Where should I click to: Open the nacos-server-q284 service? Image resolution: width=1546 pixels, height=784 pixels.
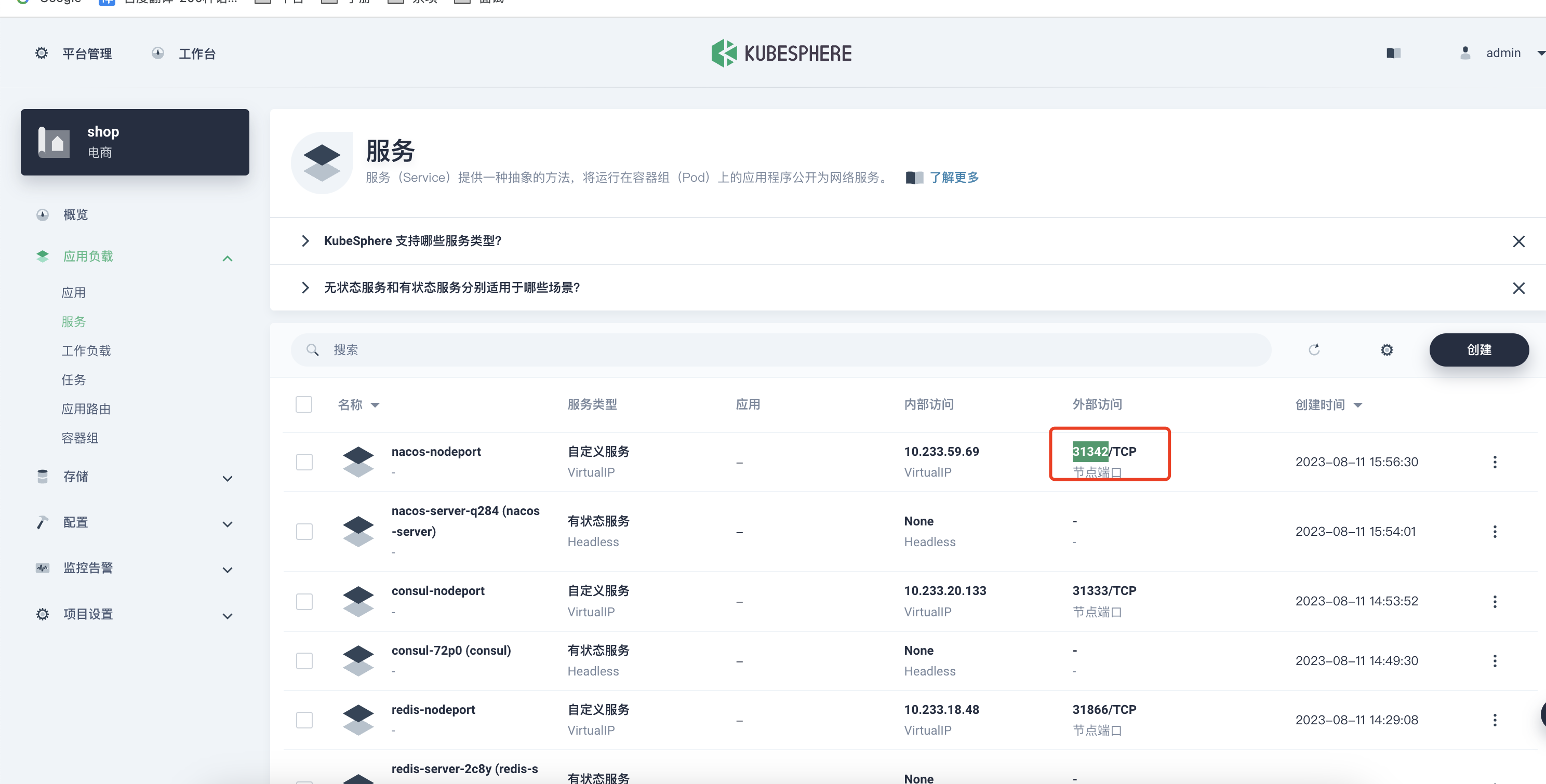pos(465,521)
